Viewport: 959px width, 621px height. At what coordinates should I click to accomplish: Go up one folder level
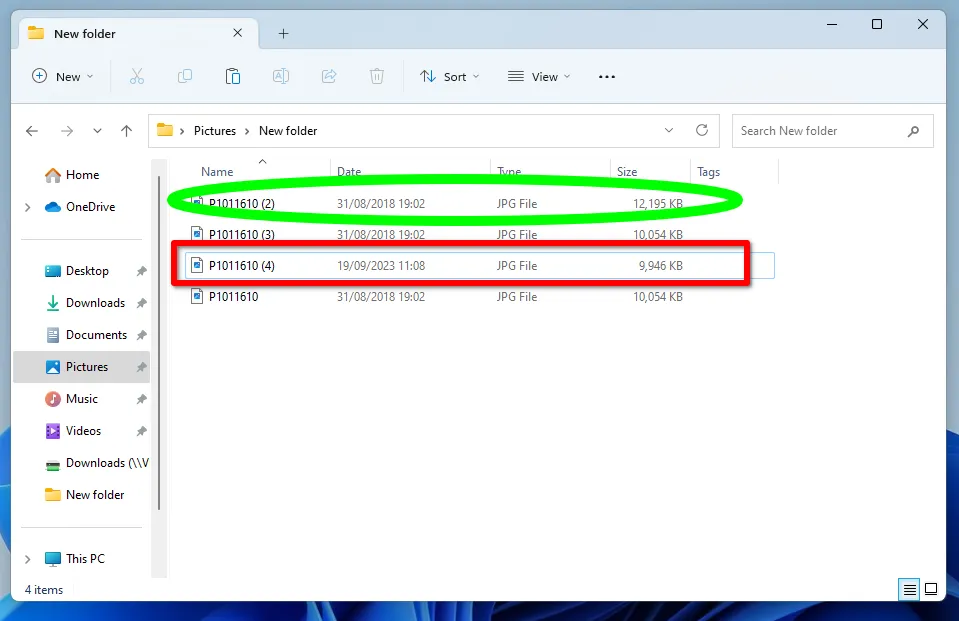127,131
